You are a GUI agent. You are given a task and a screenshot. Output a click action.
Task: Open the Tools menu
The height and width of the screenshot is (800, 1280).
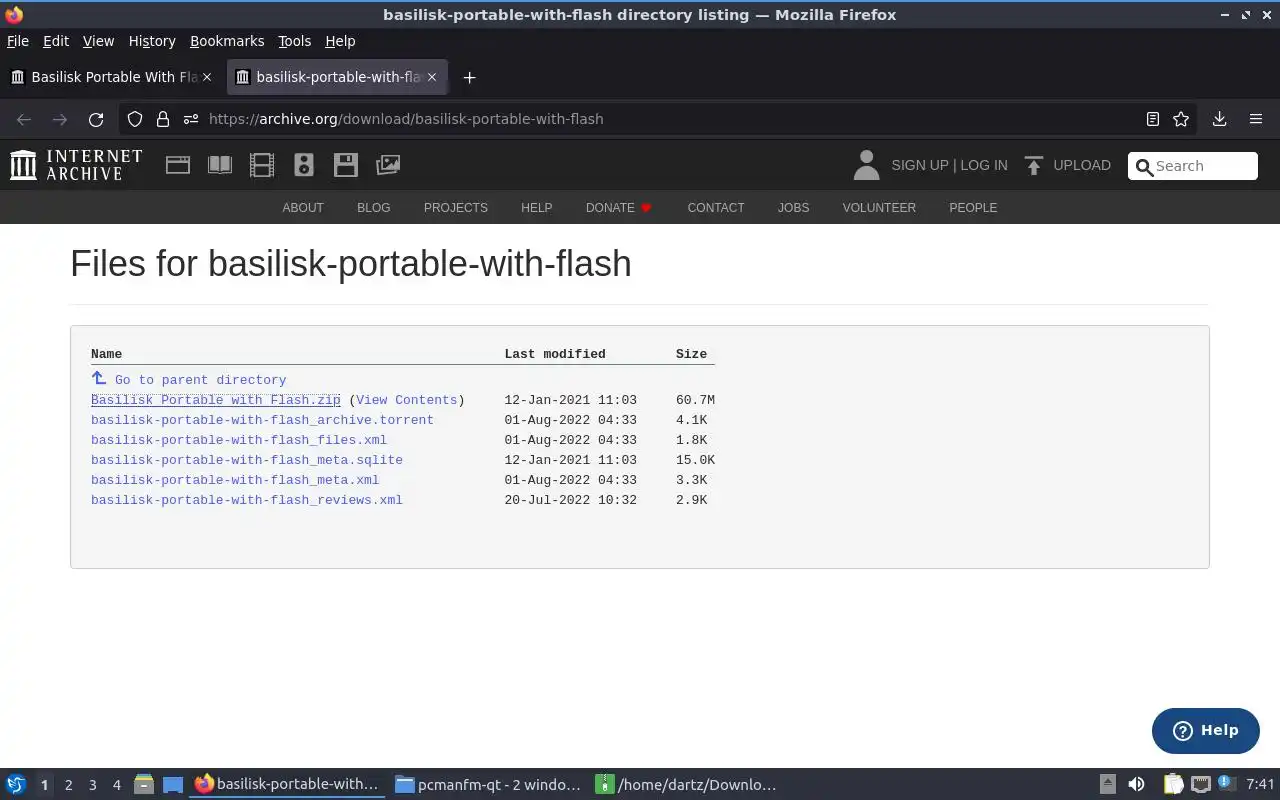[x=294, y=41]
